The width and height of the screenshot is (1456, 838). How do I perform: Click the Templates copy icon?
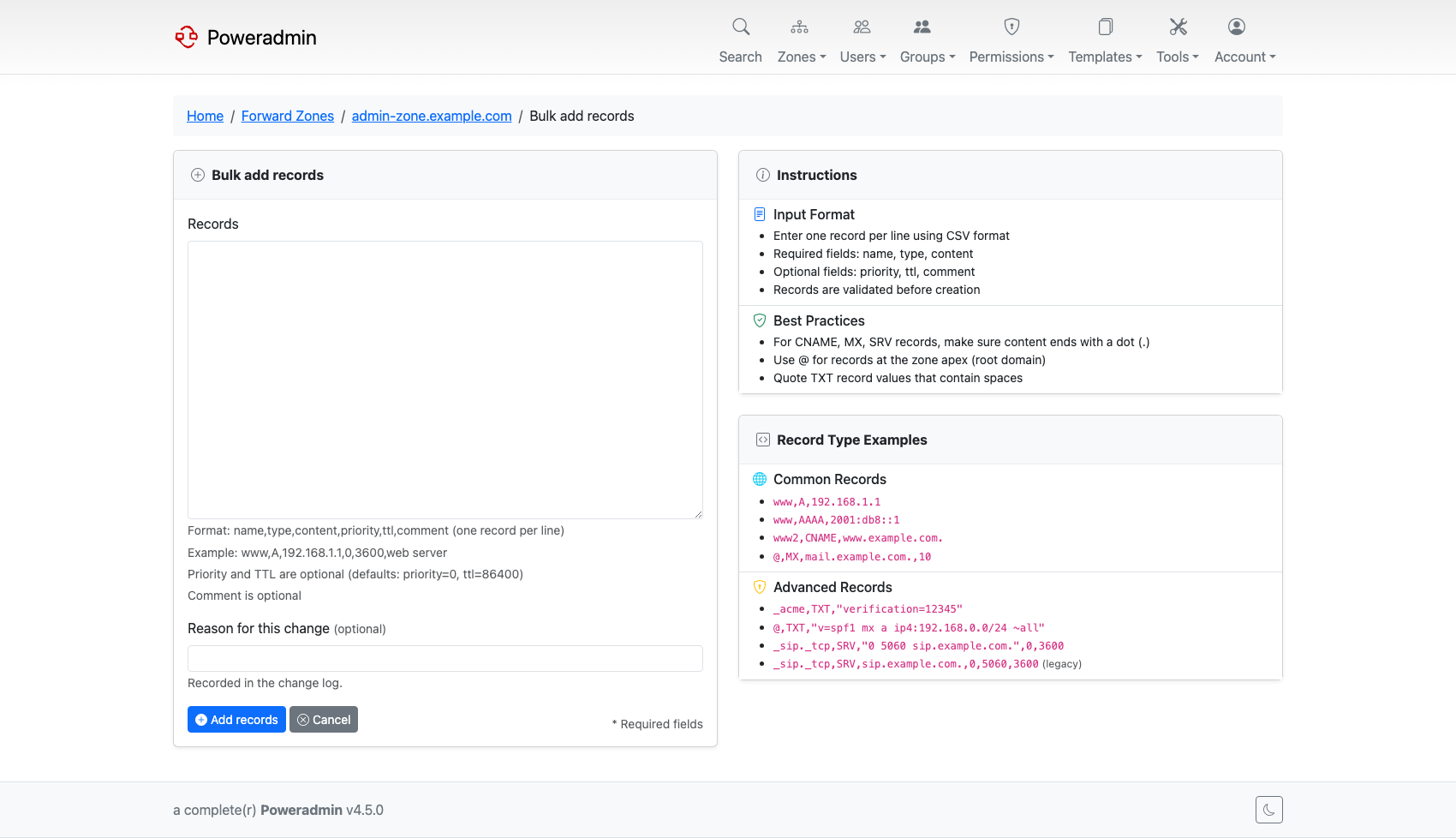(1106, 27)
